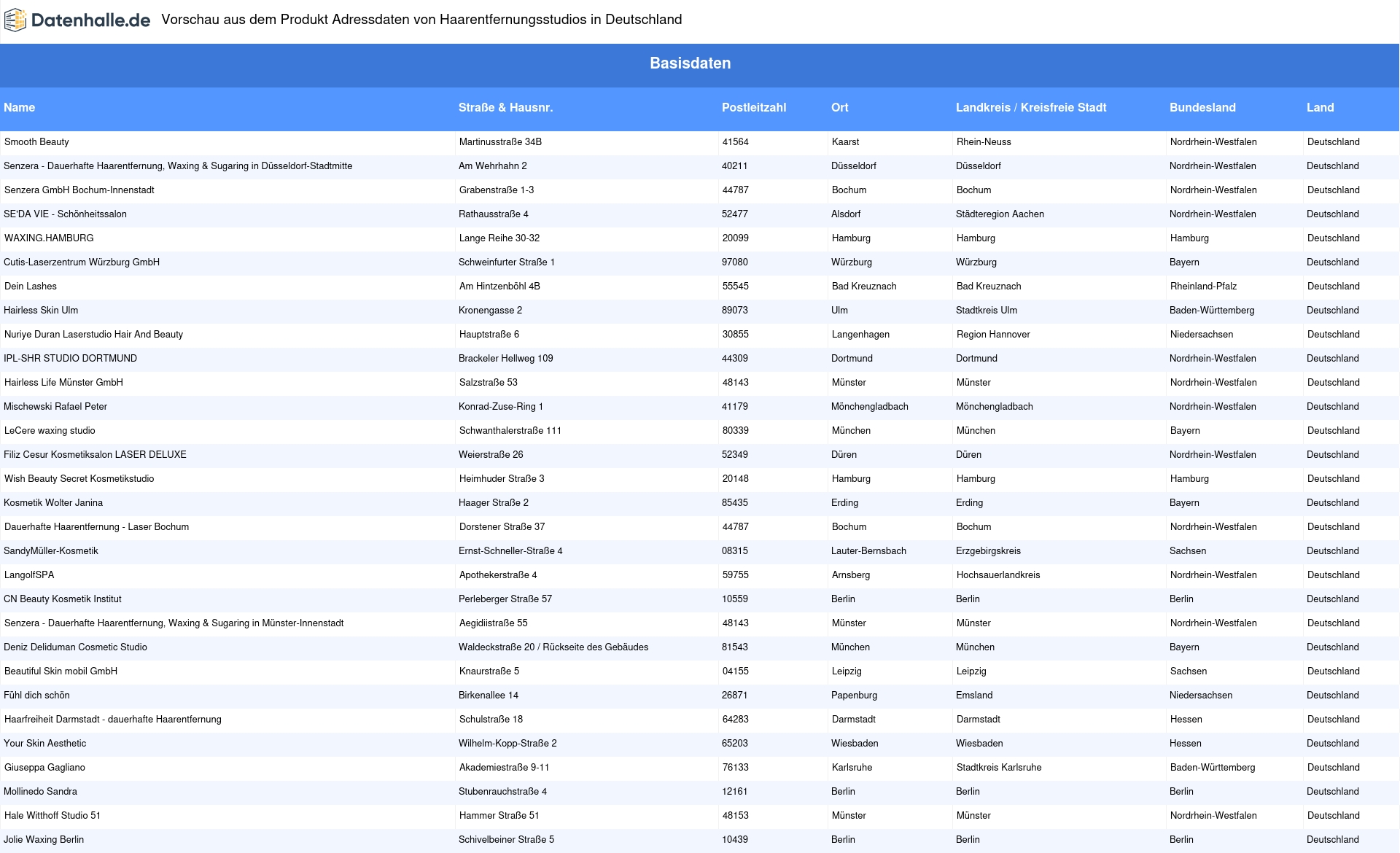Click Hale Witthoff Studio 51 entry
1400x853 pixels.
[x=52, y=816]
